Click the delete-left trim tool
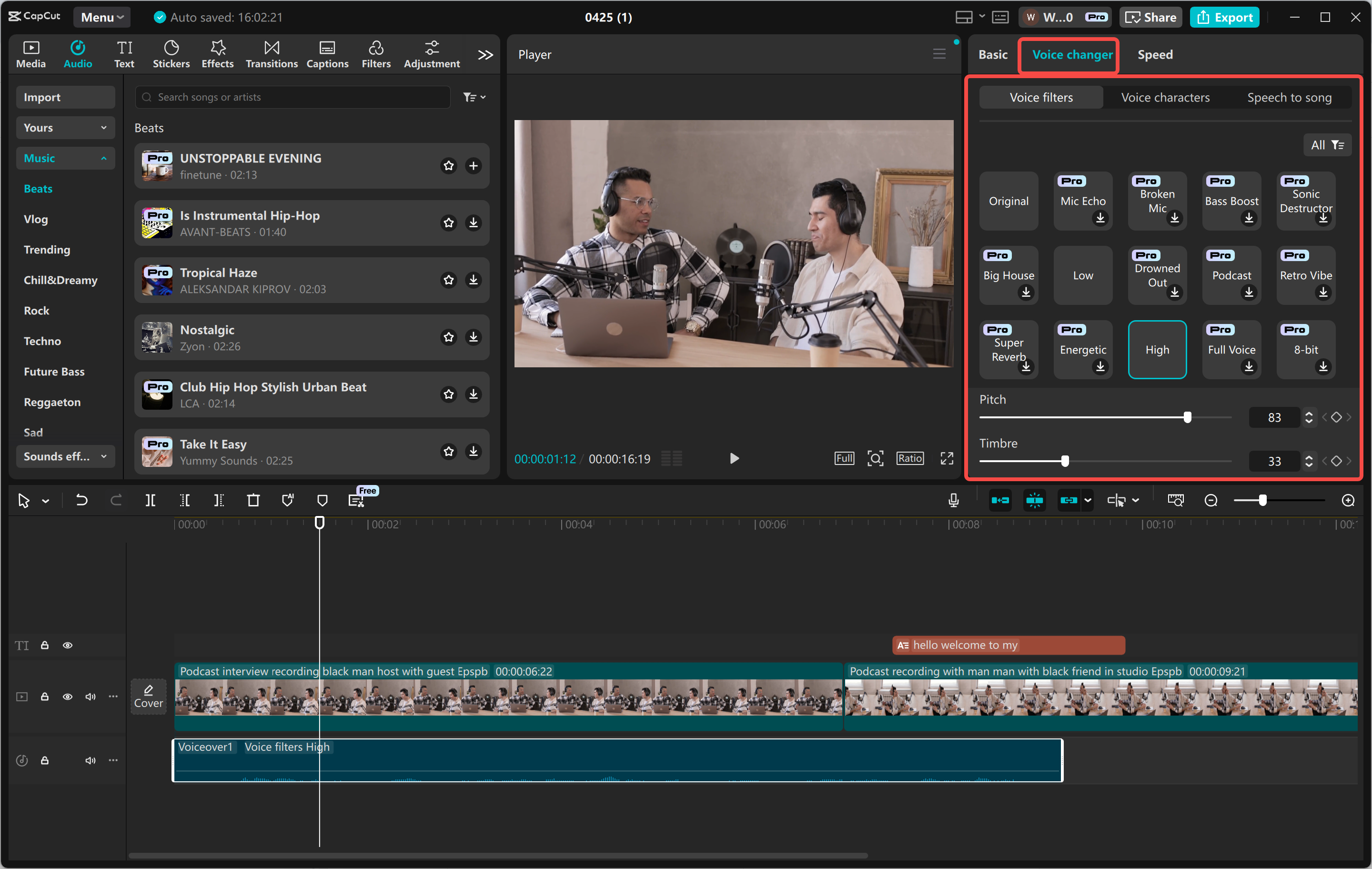 click(185, 500)
